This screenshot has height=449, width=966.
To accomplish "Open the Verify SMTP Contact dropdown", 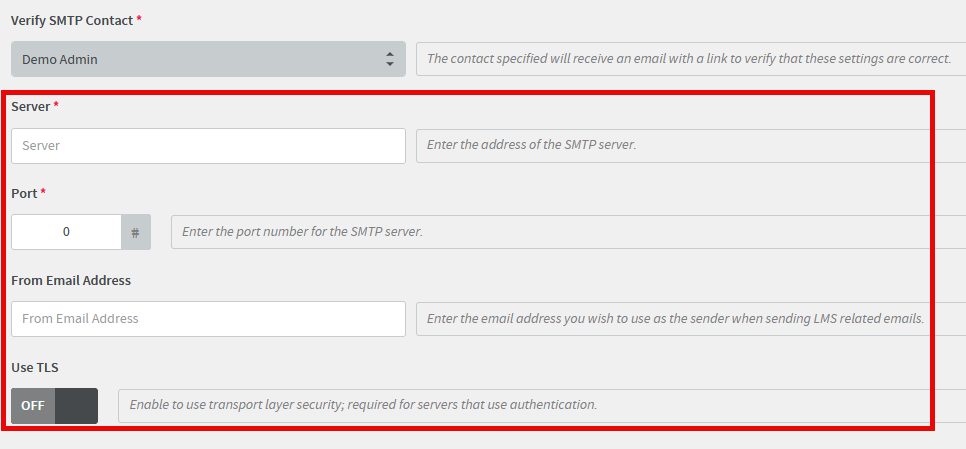I will pos(208,59).
